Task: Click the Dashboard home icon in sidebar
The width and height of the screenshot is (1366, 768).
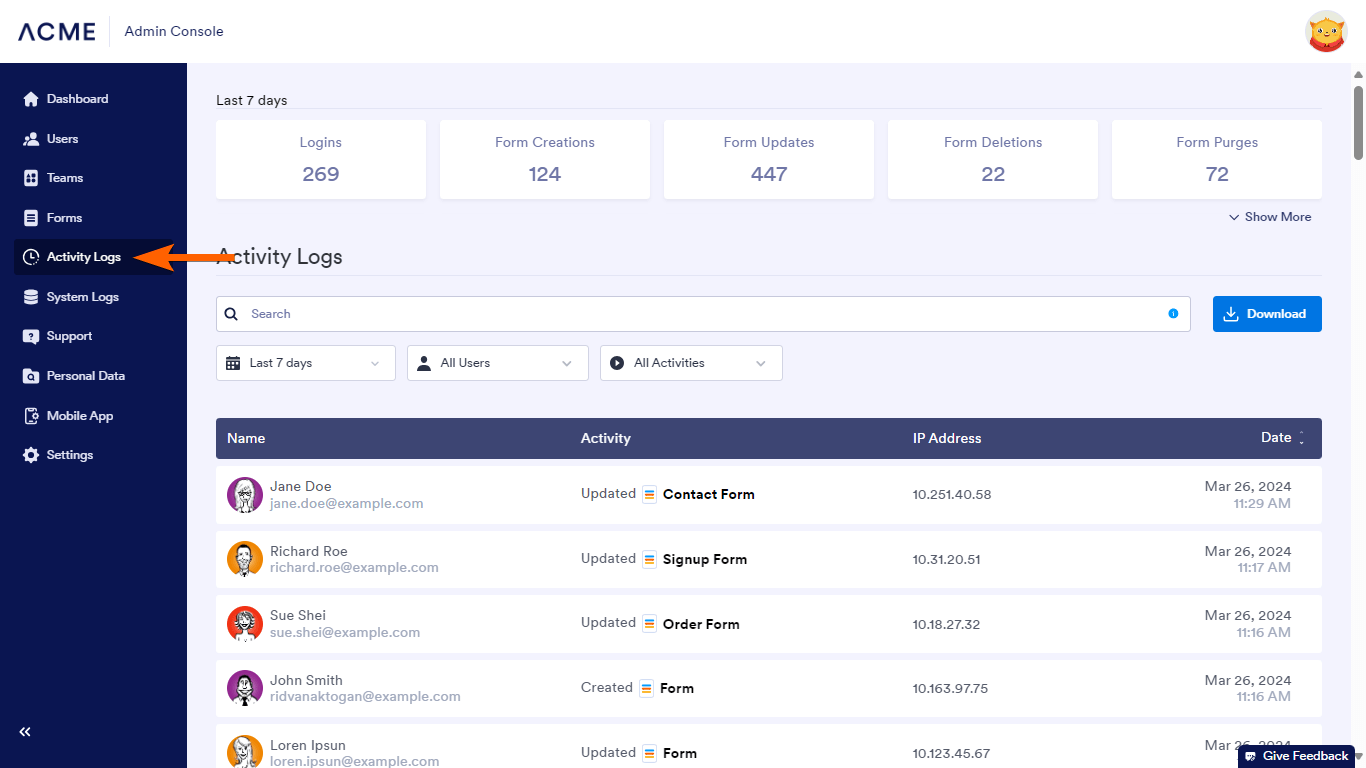Action: [31, 99]
